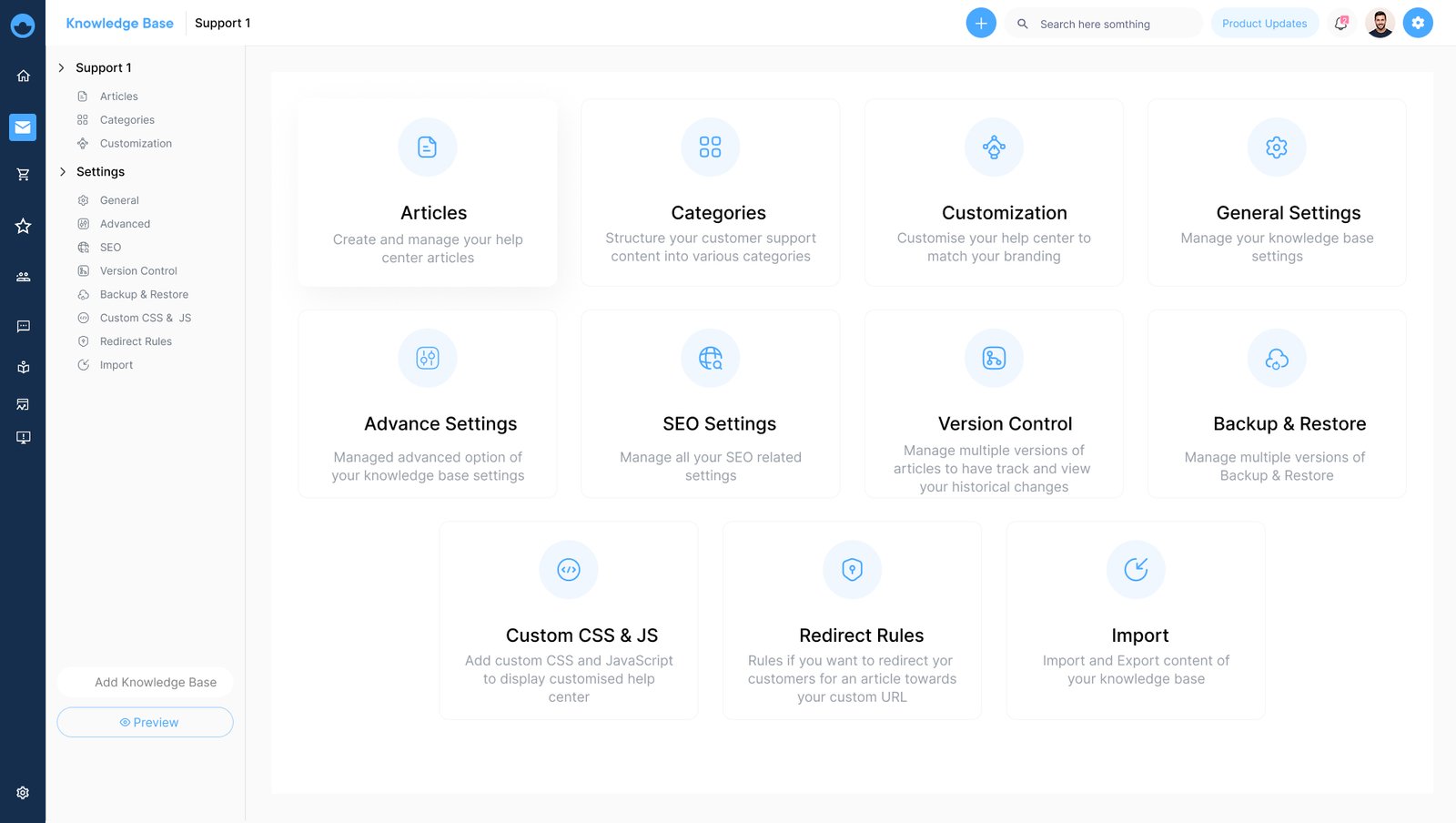Click the blue settings cog in top right
This screenshot has width=1456, height=823.
click(1417, 24)
